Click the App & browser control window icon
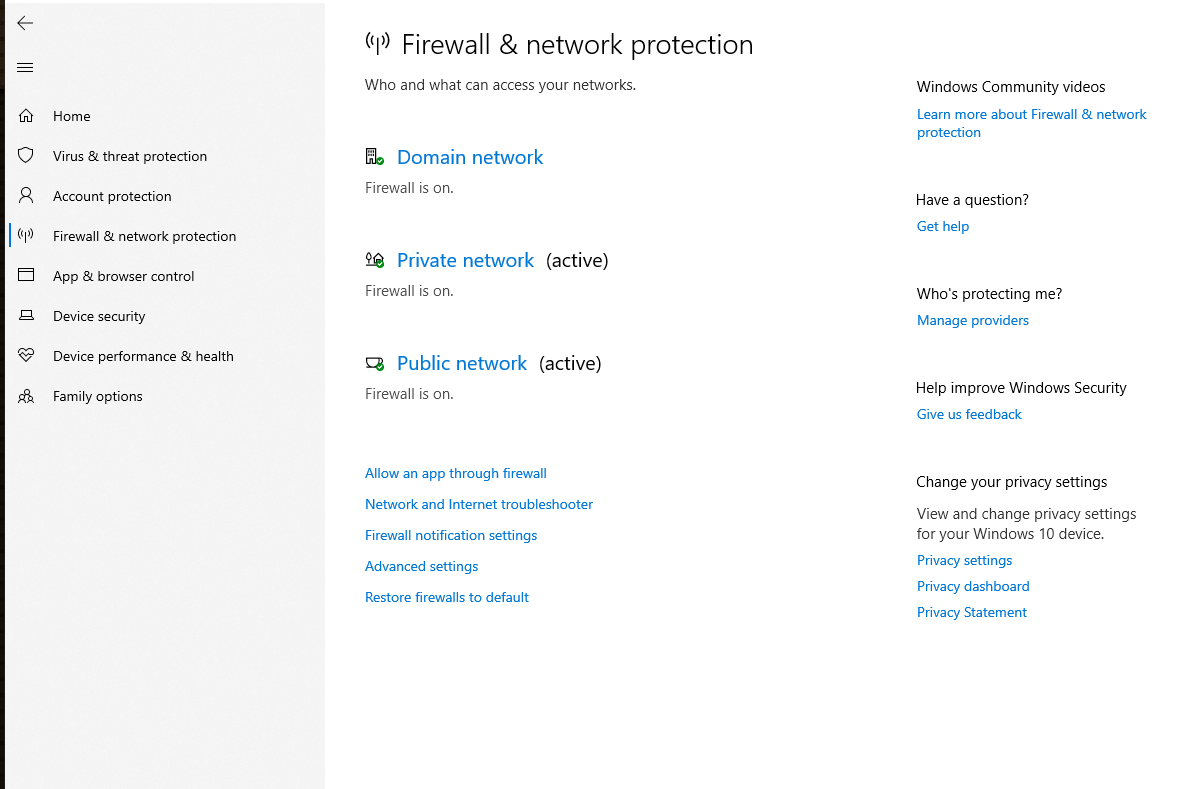Image resolution: width=1198 pixels, height=789 pixels. click(x=26, y=276)
